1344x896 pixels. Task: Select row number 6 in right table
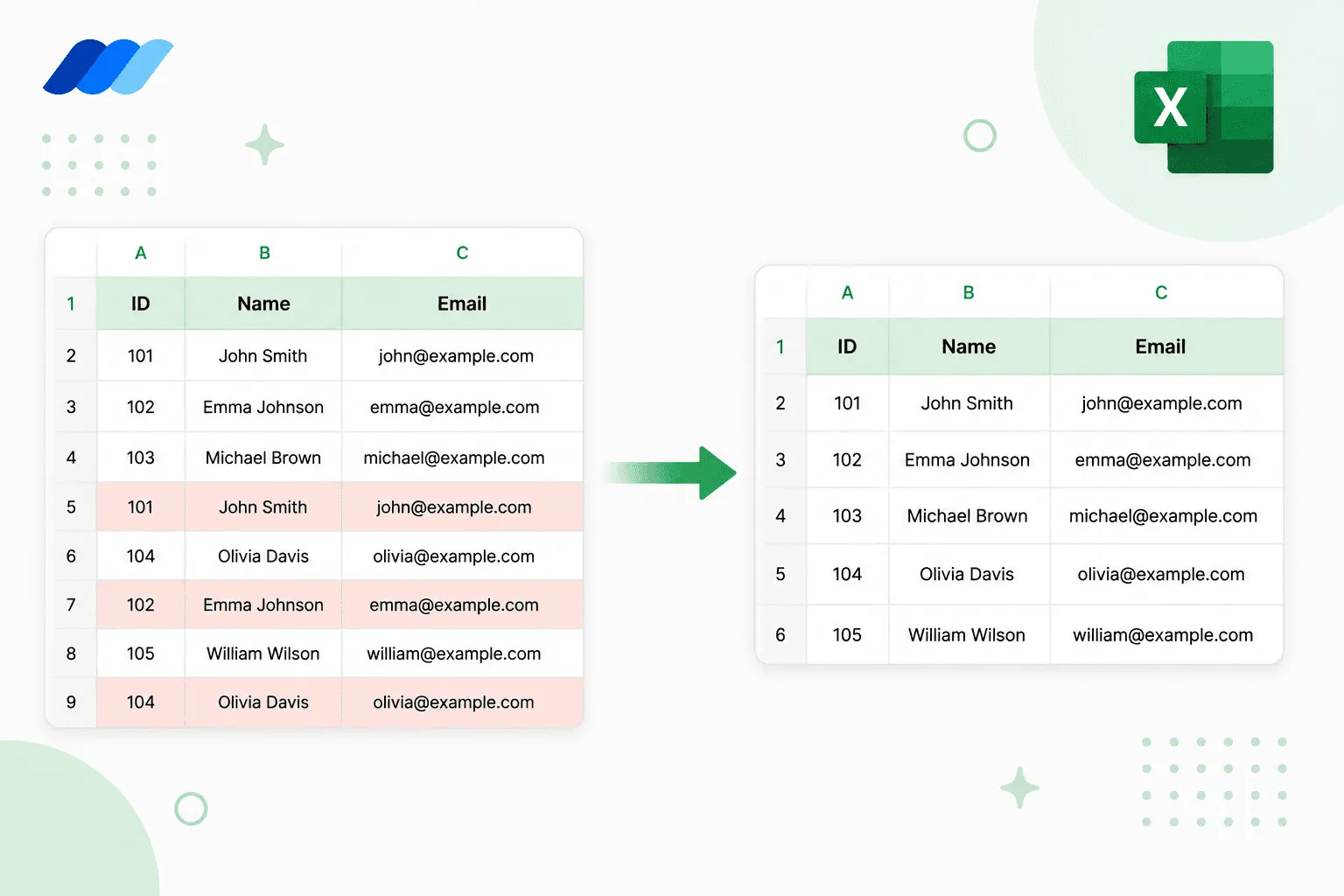[x=780, y=635]
